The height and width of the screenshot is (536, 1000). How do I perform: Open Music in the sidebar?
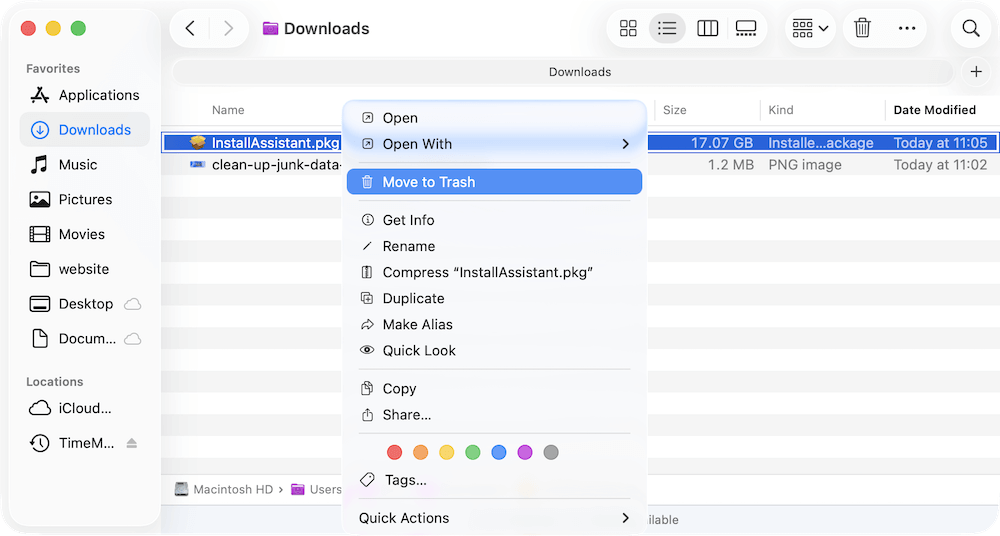click(85, 165)
